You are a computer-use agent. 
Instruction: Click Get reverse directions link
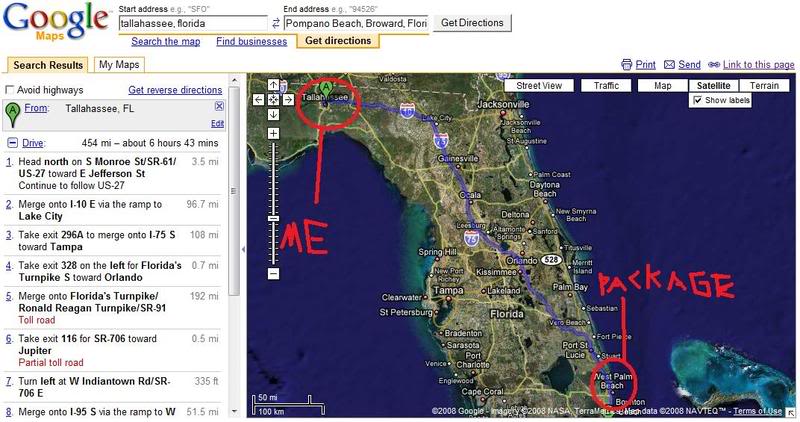(x=175, y=90)
